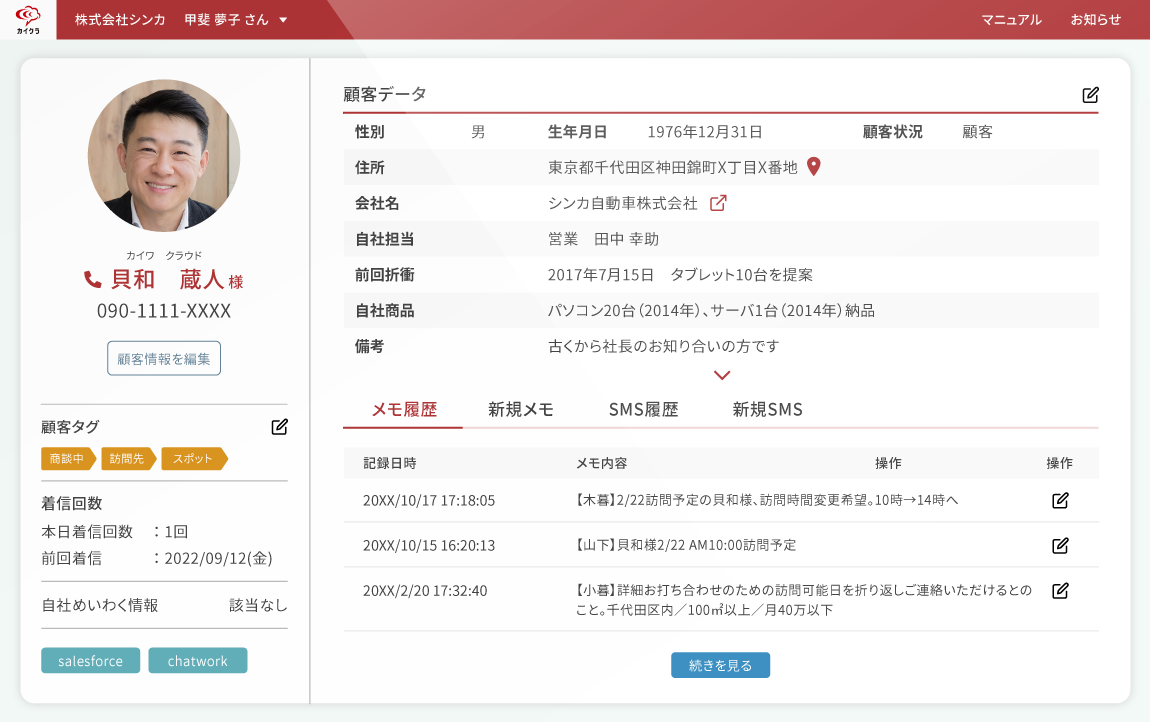Screen dimensions: 1150x722
Task: Click the customer profile photo
Action: click(x=164, y=156)
